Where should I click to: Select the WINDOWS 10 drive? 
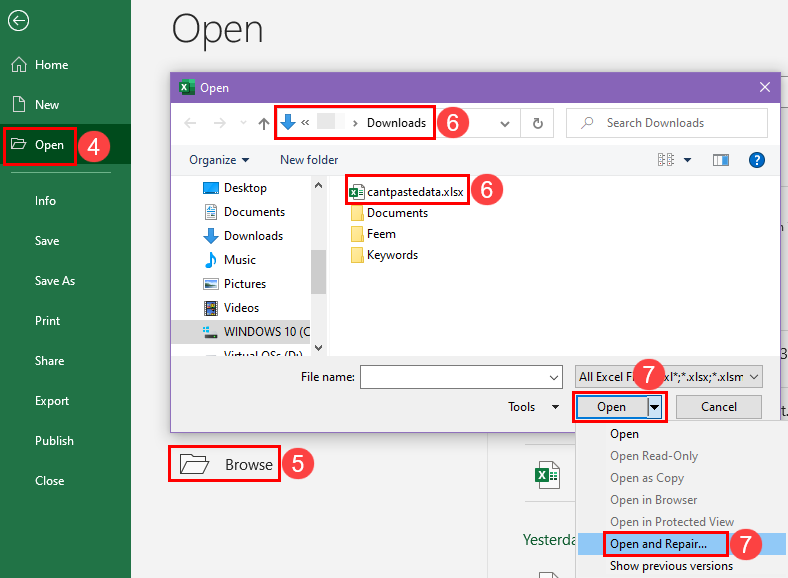click(241, 332)
